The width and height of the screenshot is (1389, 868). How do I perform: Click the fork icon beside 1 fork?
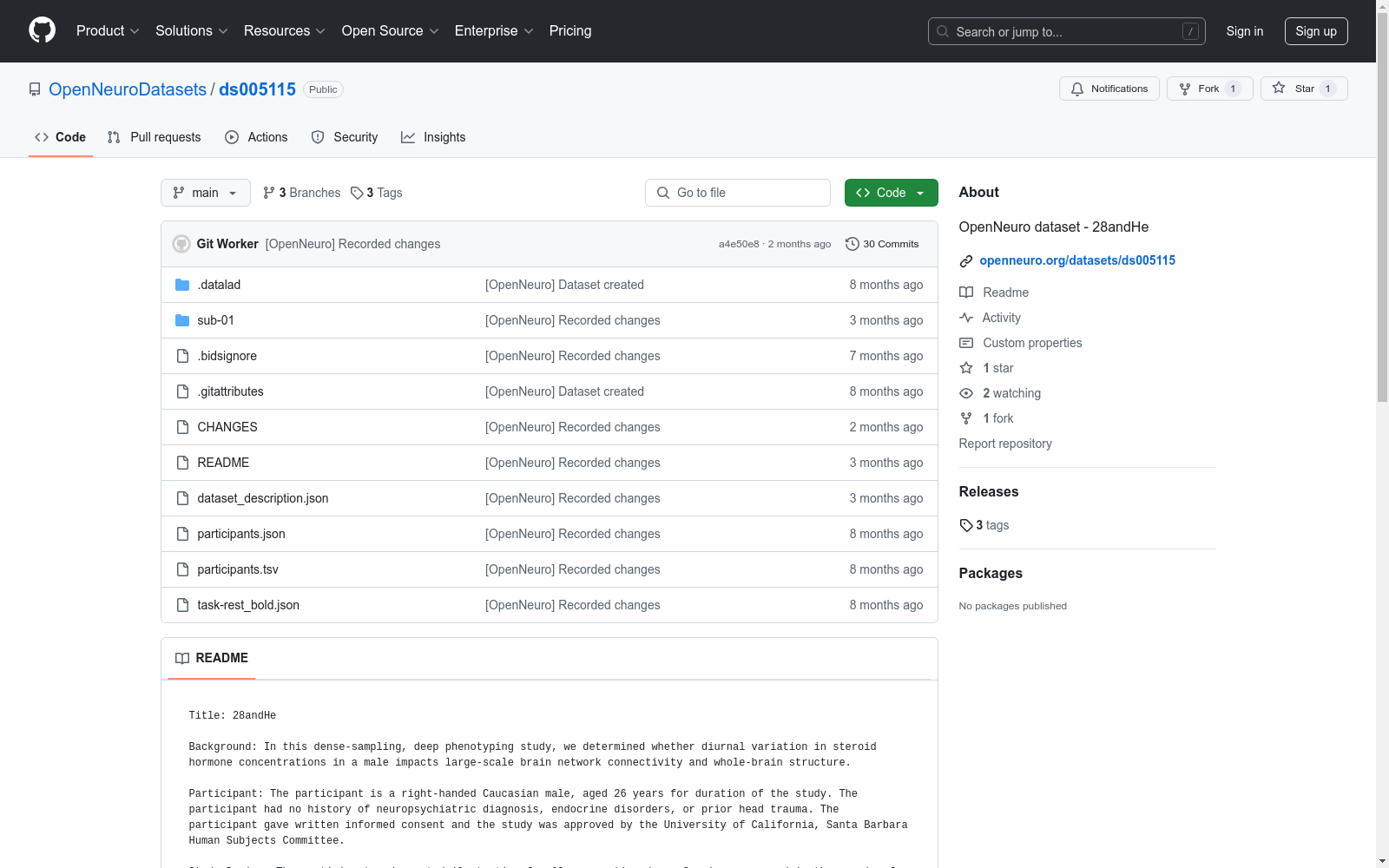click(x=966, y=418)
